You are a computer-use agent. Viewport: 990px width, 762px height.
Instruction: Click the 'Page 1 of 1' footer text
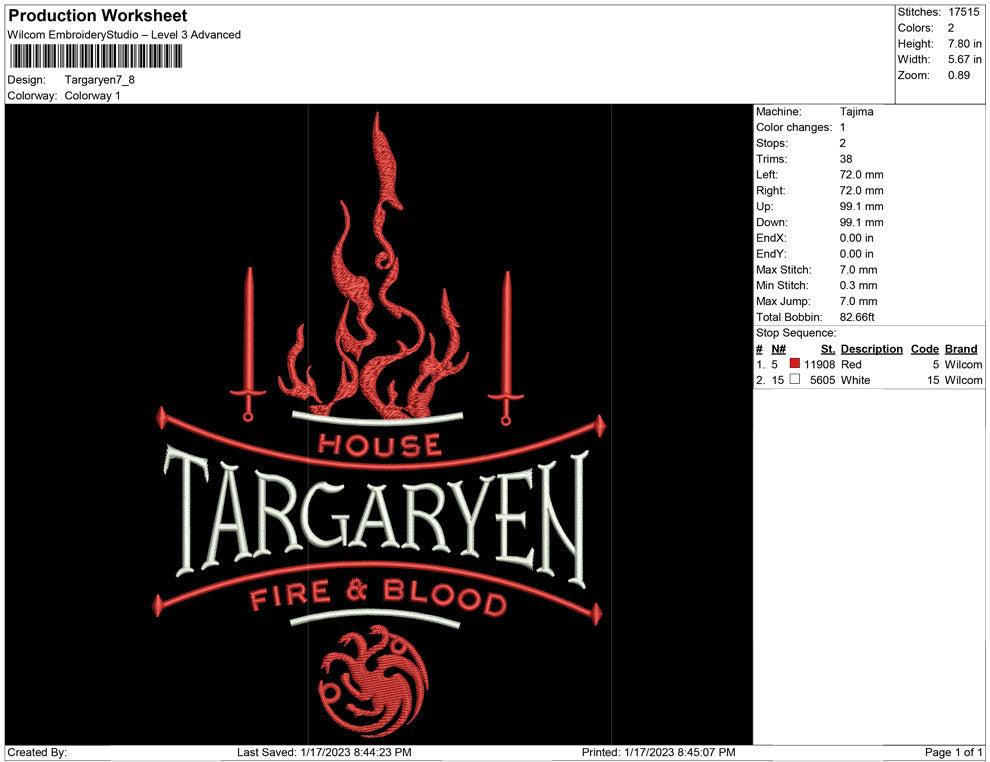click(x=953, y=752)
